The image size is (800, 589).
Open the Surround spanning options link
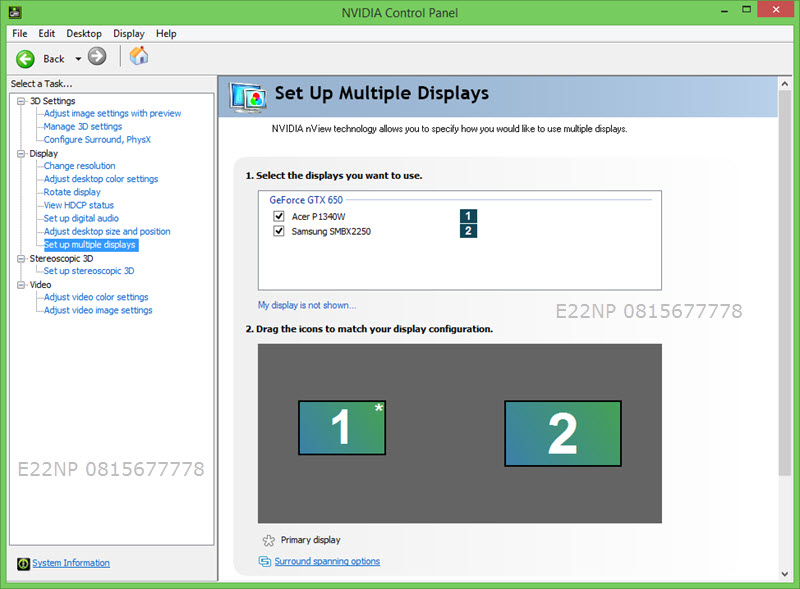pos(327,561)
